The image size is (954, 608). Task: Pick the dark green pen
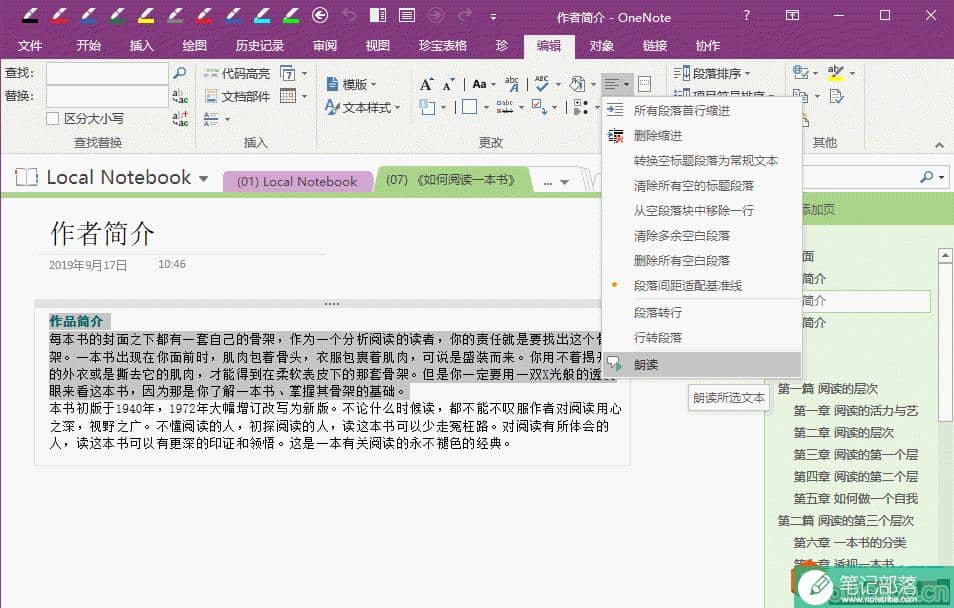(117, 15)
